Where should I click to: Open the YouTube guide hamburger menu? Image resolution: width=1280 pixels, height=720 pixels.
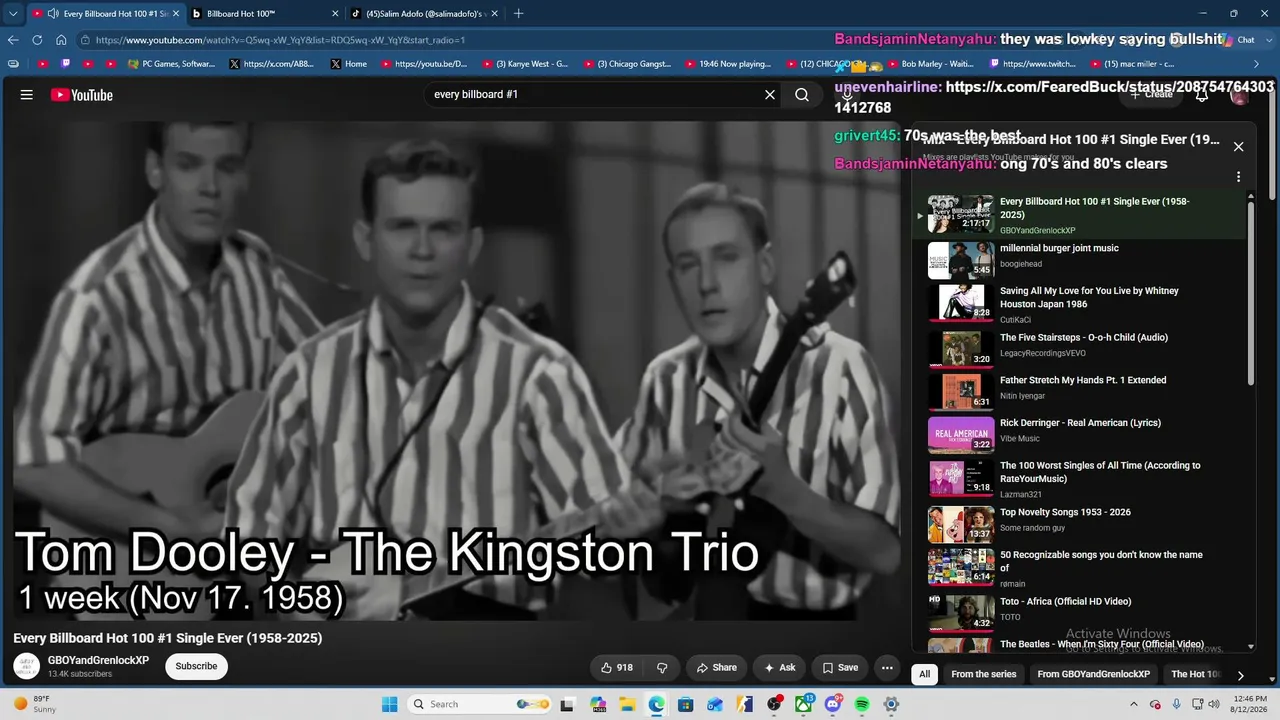27,95
